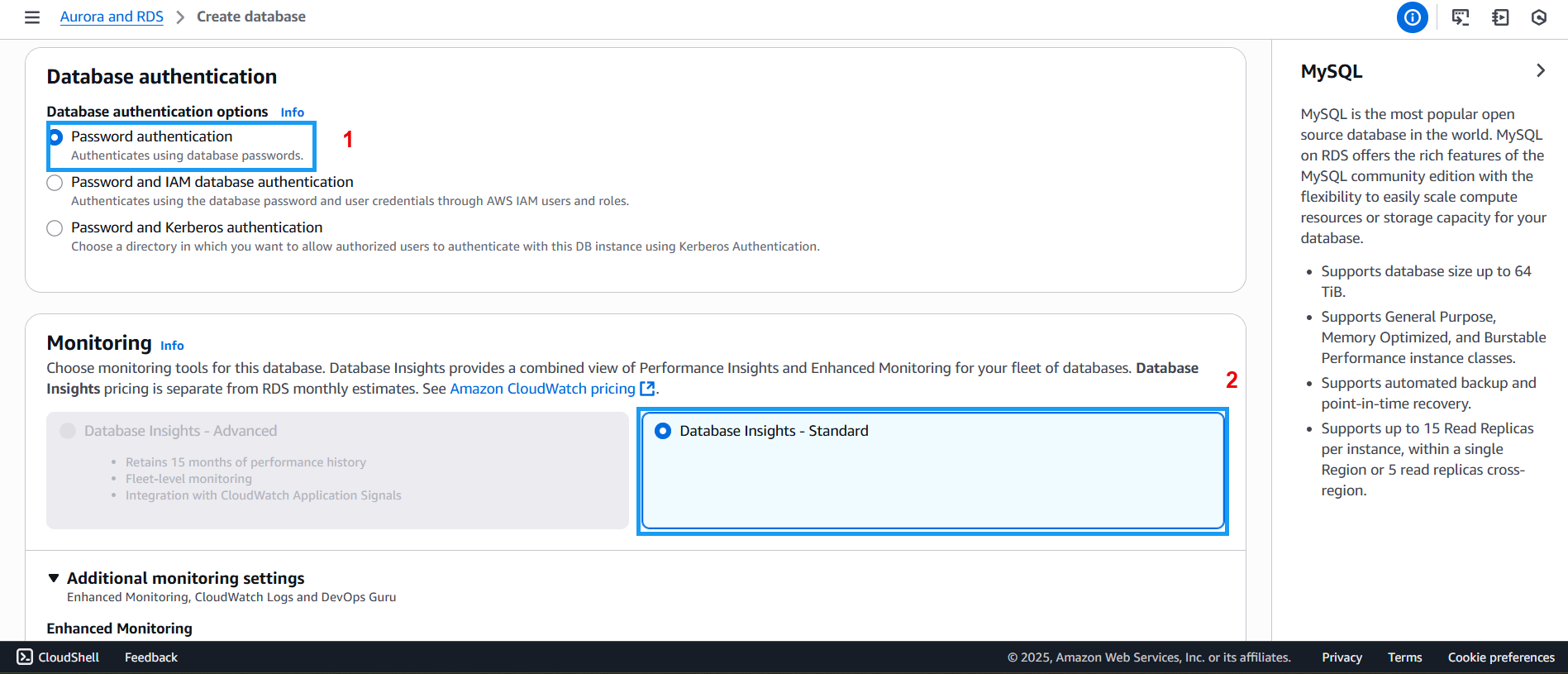
Task: Open the Terms footer link
Action: (1404, 657)
